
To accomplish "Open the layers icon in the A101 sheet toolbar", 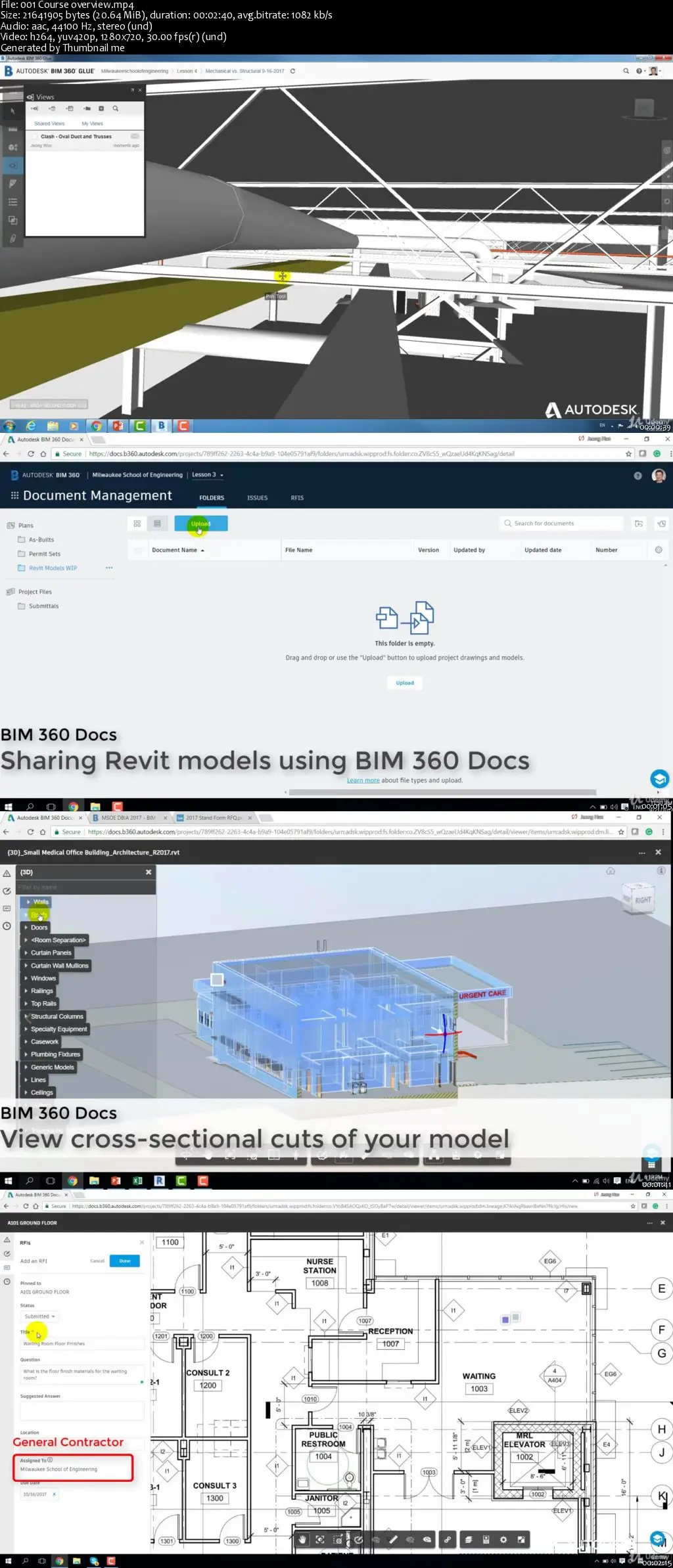I will 469,1539.
